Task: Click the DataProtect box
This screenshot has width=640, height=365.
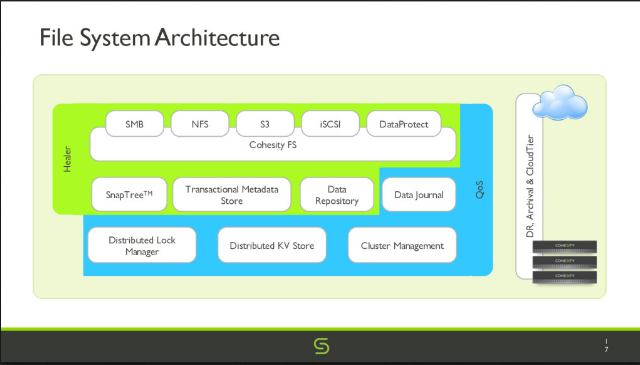Action: pos(404,124)
